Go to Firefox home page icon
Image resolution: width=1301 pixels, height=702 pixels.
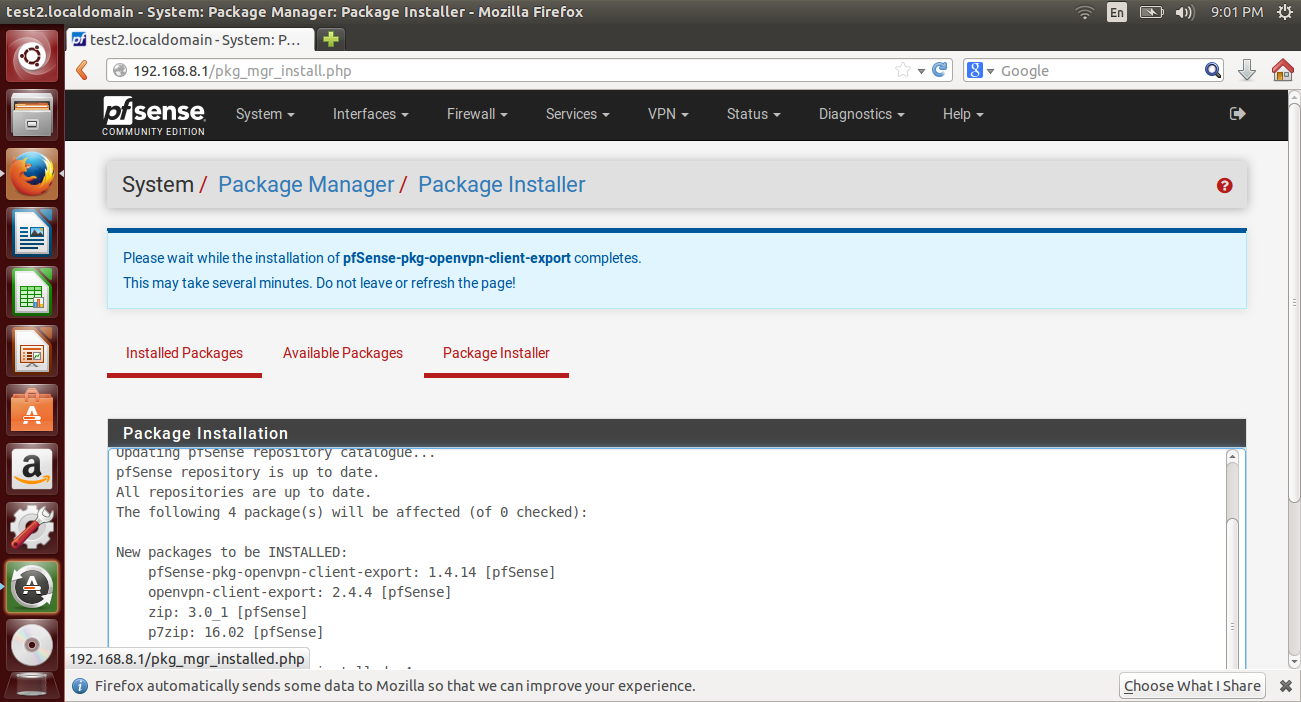pos(1282,70)
